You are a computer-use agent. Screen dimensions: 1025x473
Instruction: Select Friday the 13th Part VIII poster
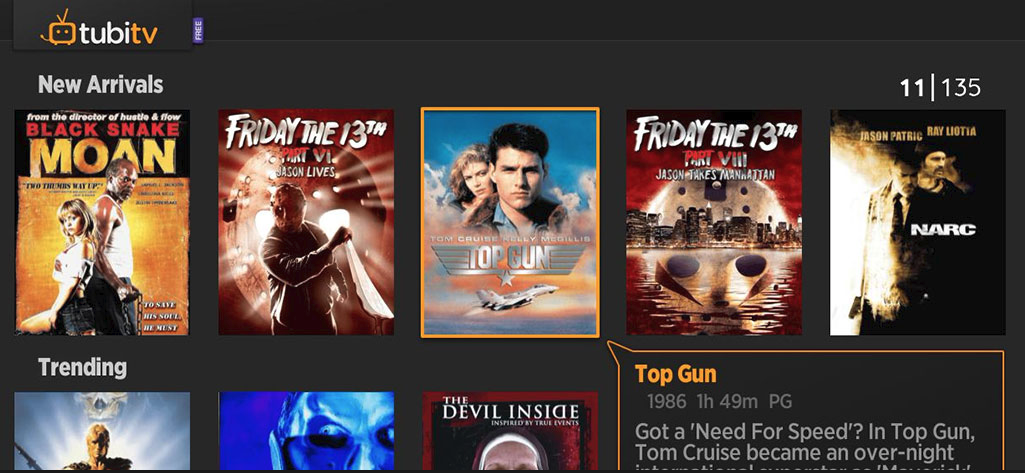point(714,222)
